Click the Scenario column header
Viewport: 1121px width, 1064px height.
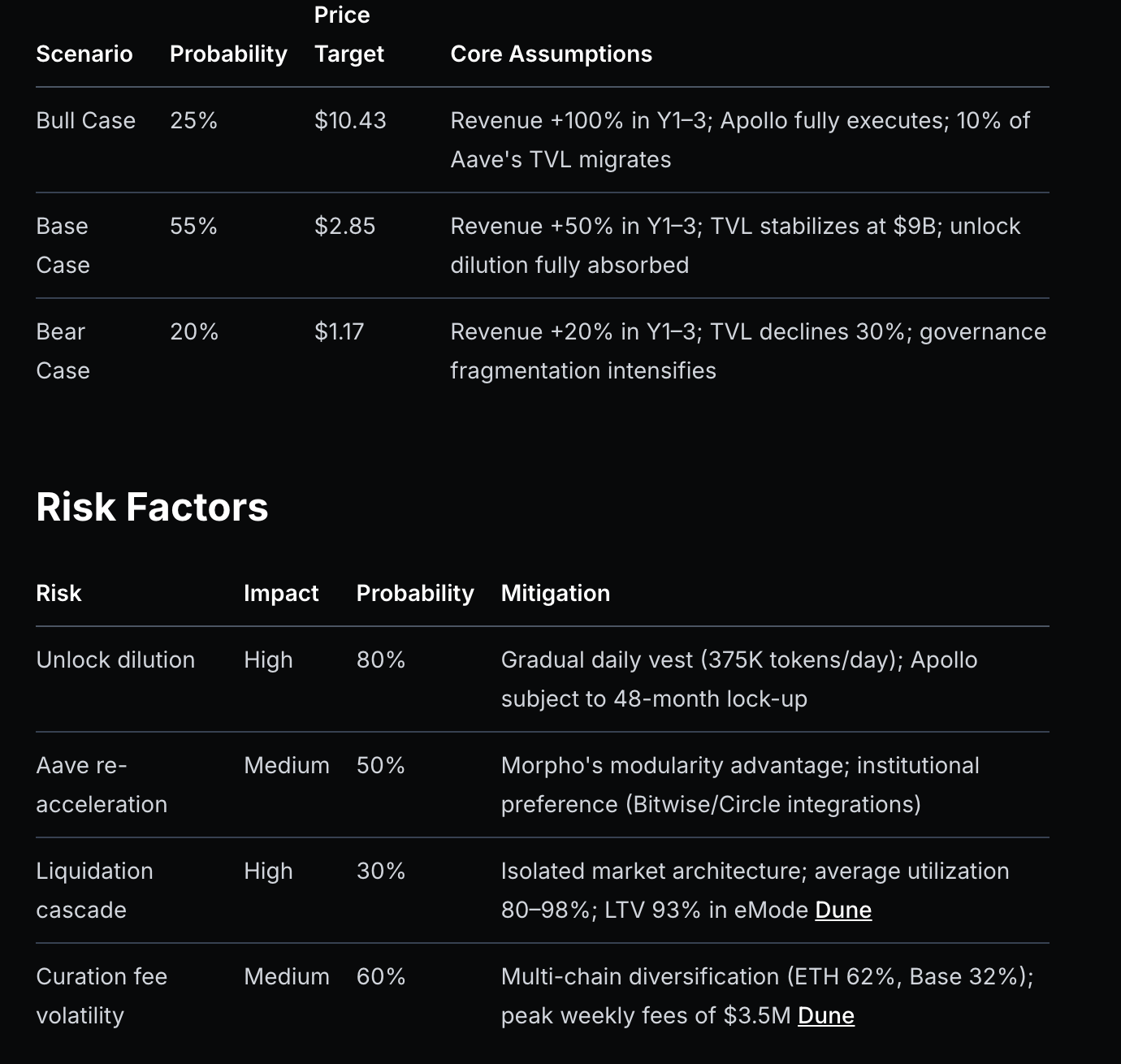(x=84, y=54)
